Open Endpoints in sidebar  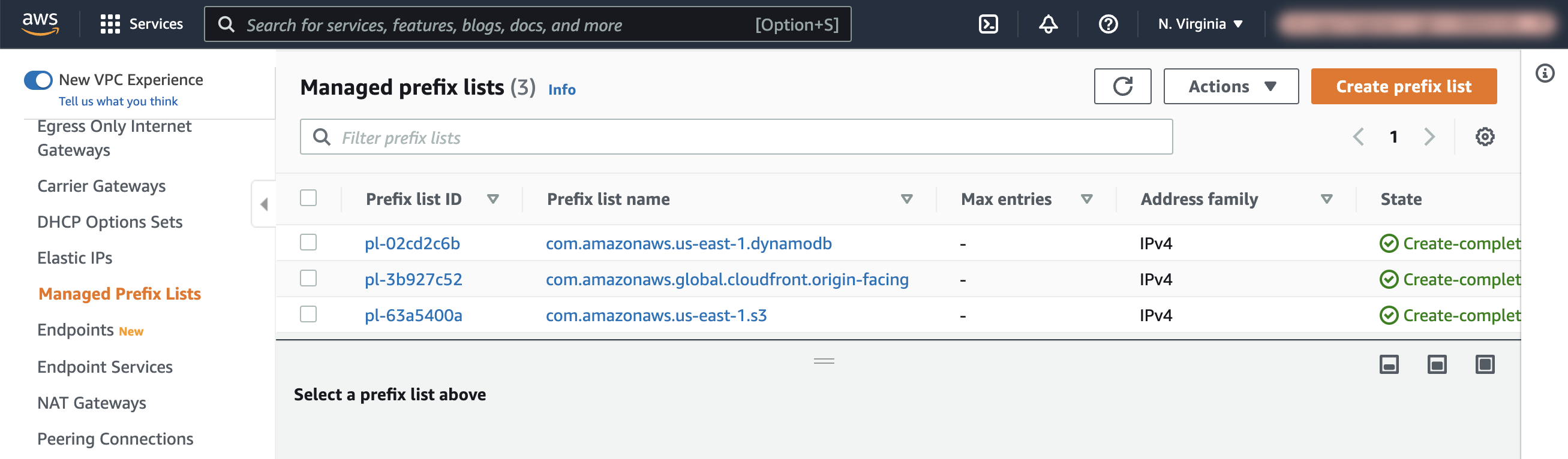point(76,330)
